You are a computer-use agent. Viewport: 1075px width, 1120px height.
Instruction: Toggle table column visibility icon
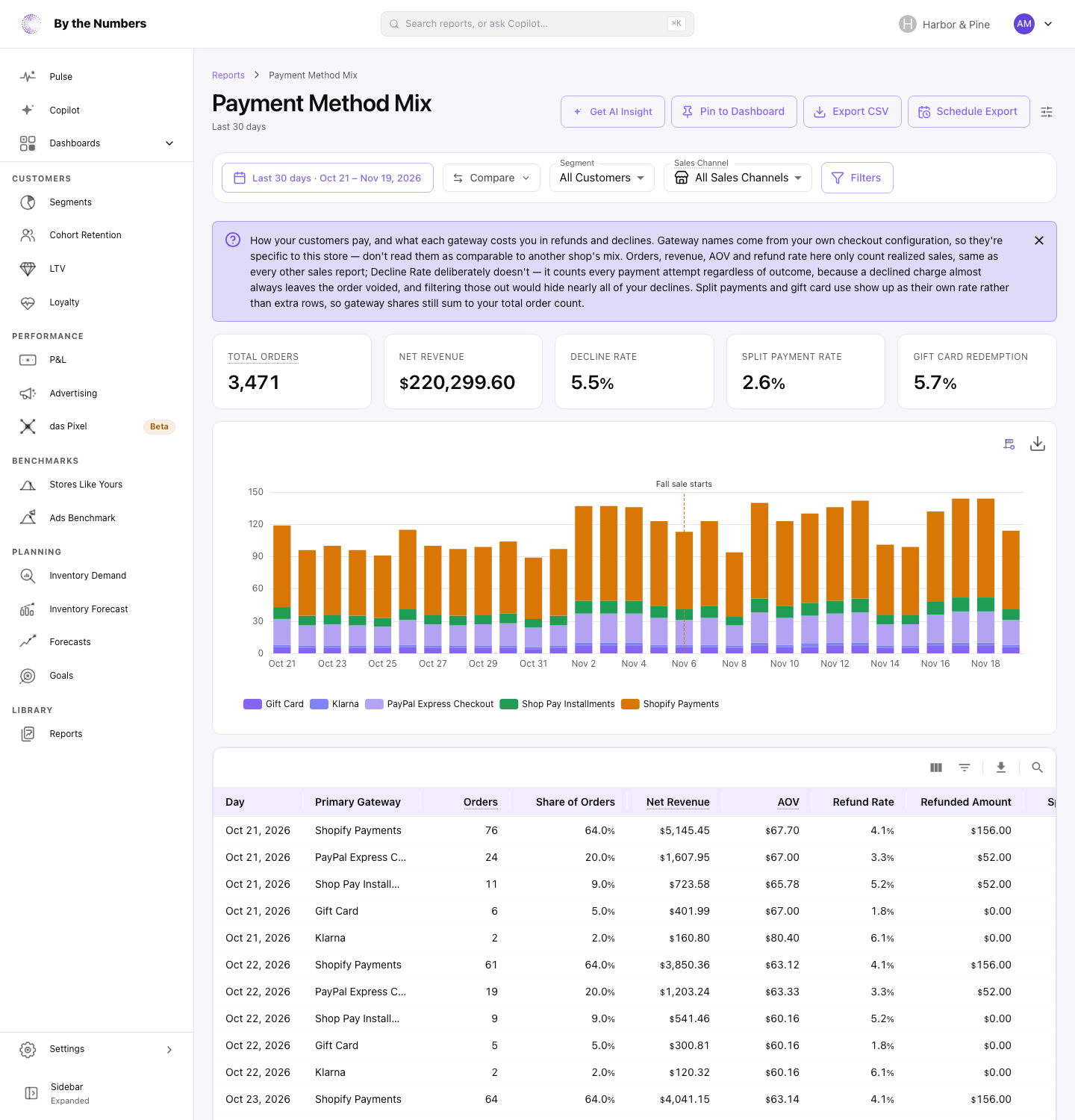(x=936, y=768)
